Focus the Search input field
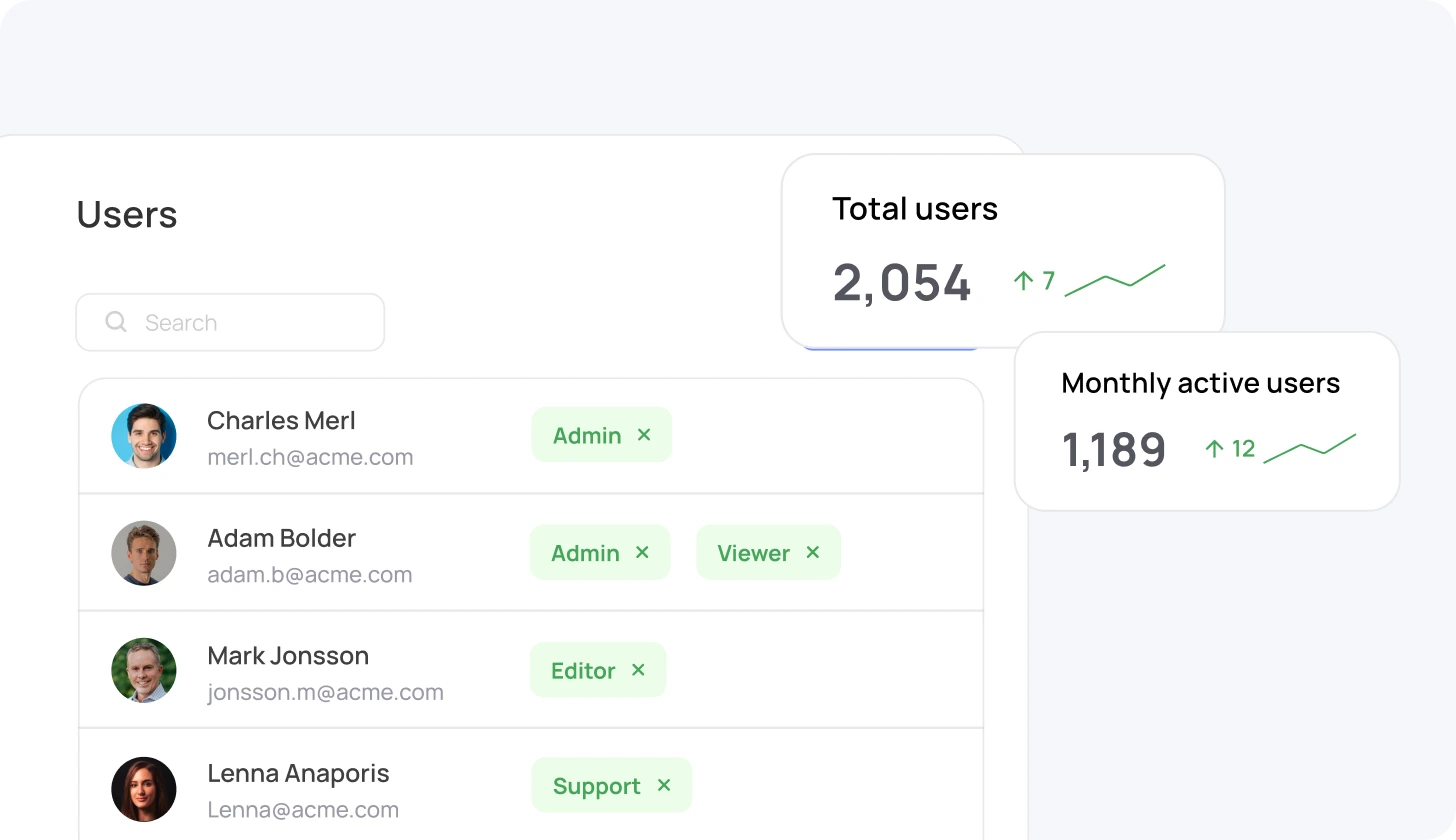 tap(250, 322)
